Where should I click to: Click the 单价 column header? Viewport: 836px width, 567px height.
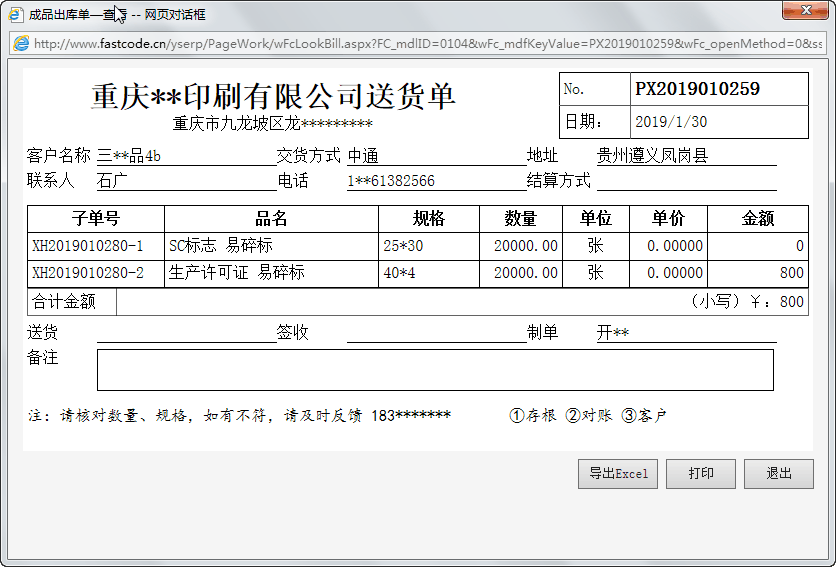point(669,219)
